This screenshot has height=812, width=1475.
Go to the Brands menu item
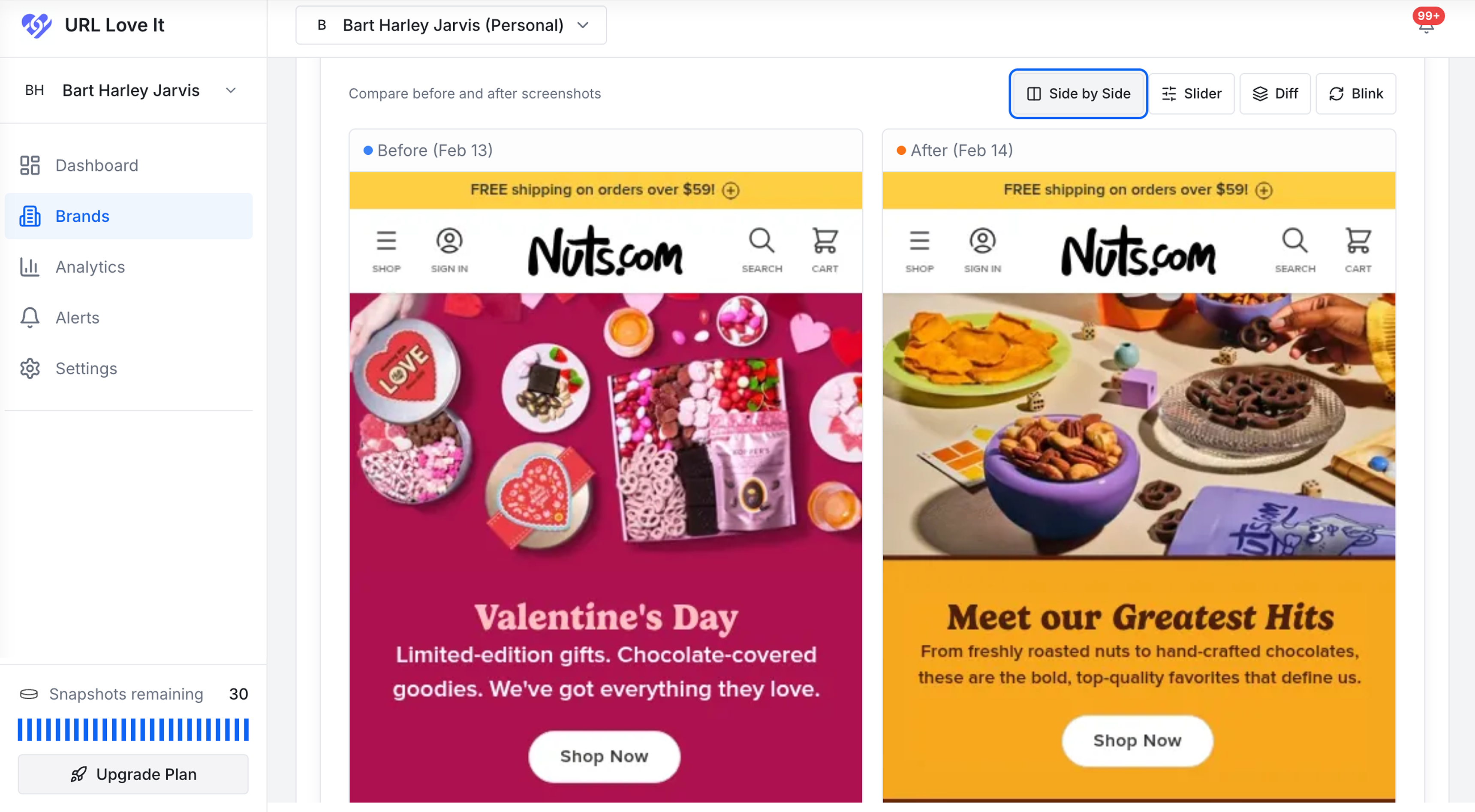pos(82,217)
